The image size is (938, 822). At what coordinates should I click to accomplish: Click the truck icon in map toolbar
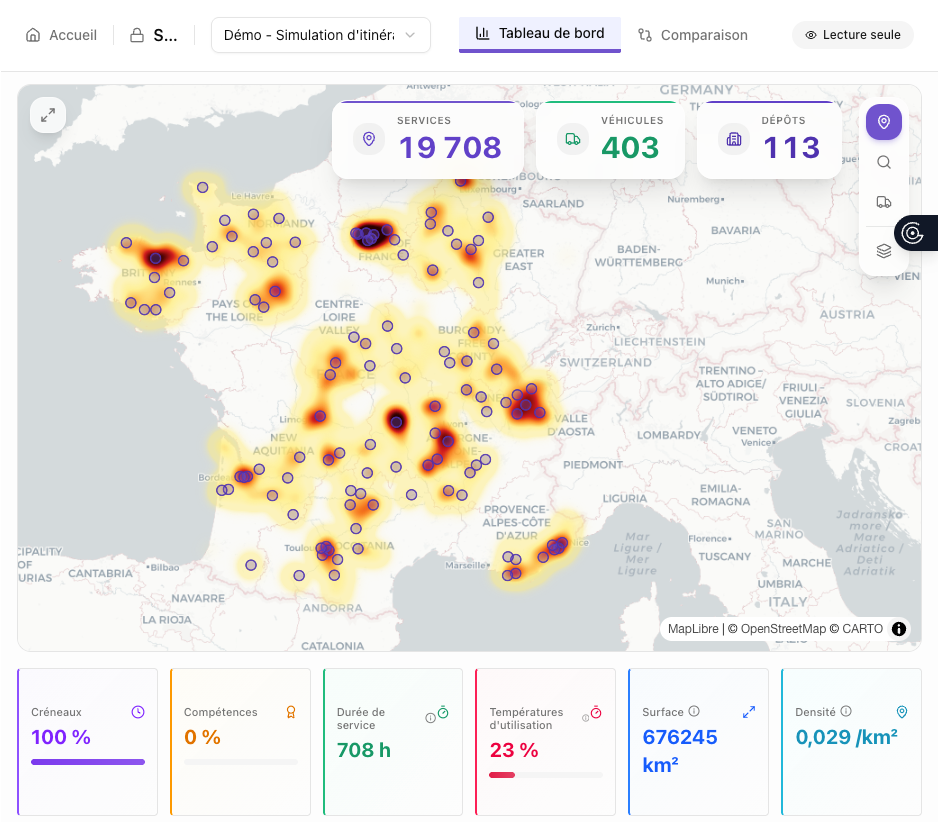coord(883,202)
